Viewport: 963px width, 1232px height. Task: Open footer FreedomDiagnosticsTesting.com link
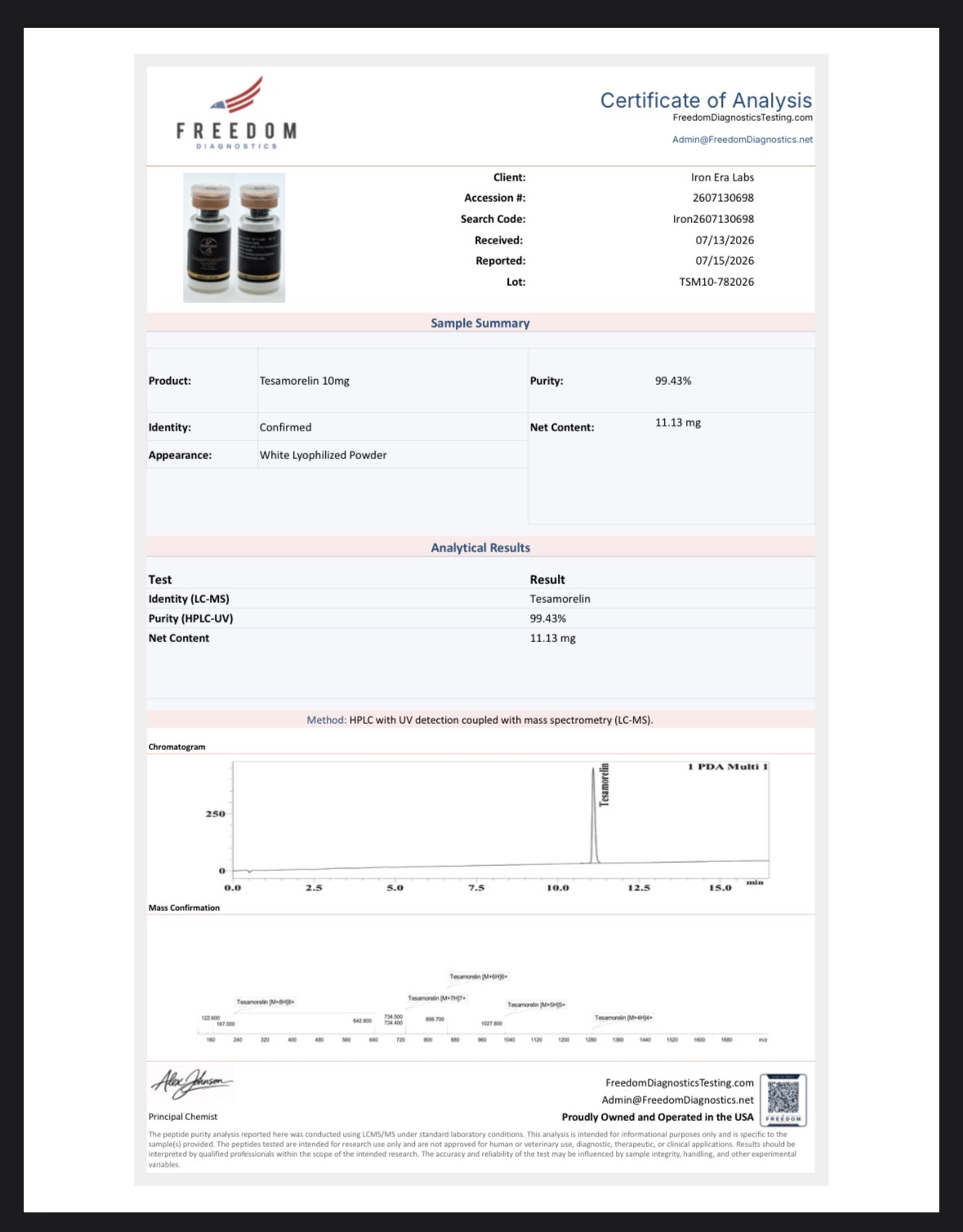pos(680,1082)
